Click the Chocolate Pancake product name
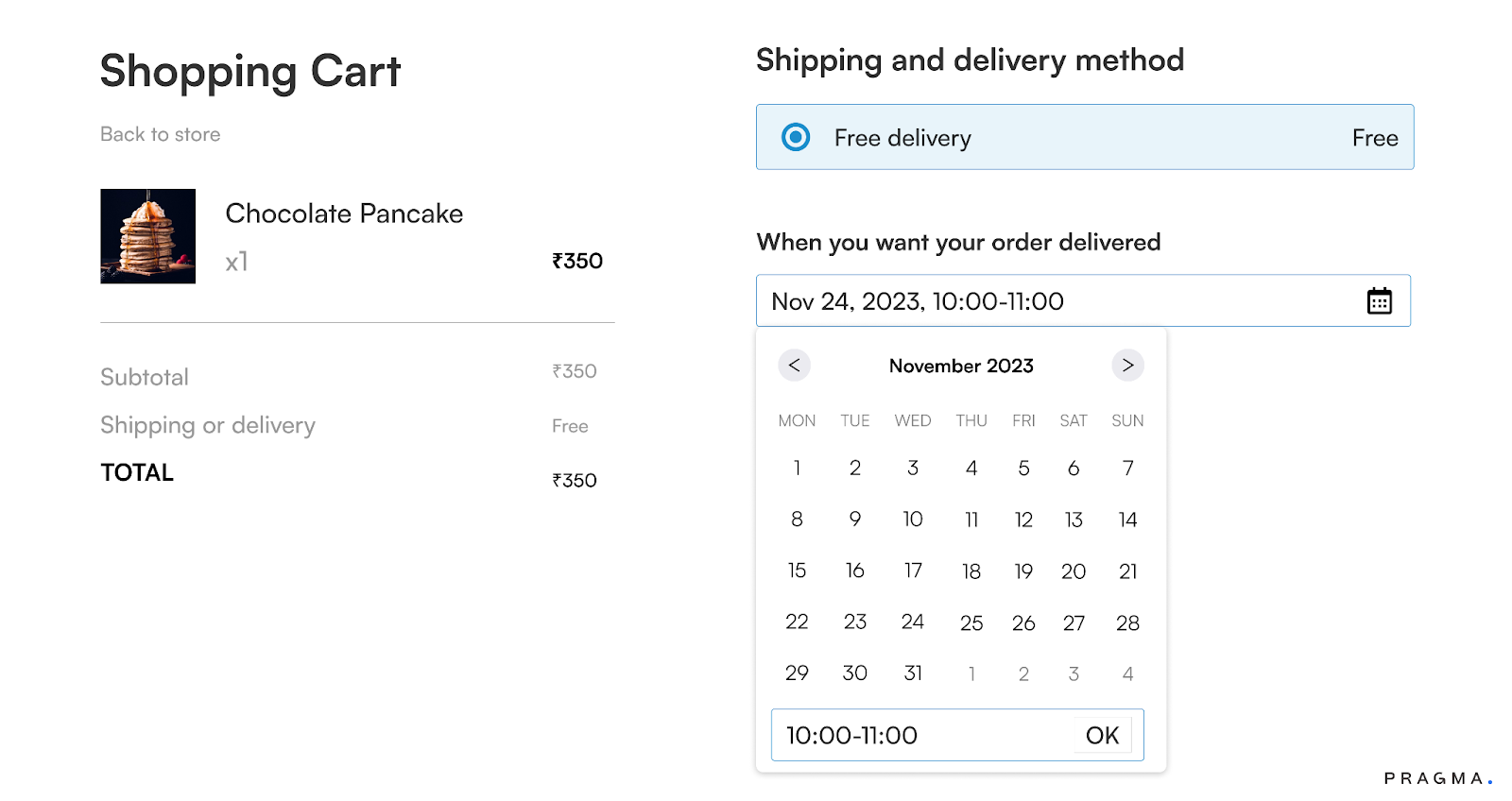 coord(344,213)
